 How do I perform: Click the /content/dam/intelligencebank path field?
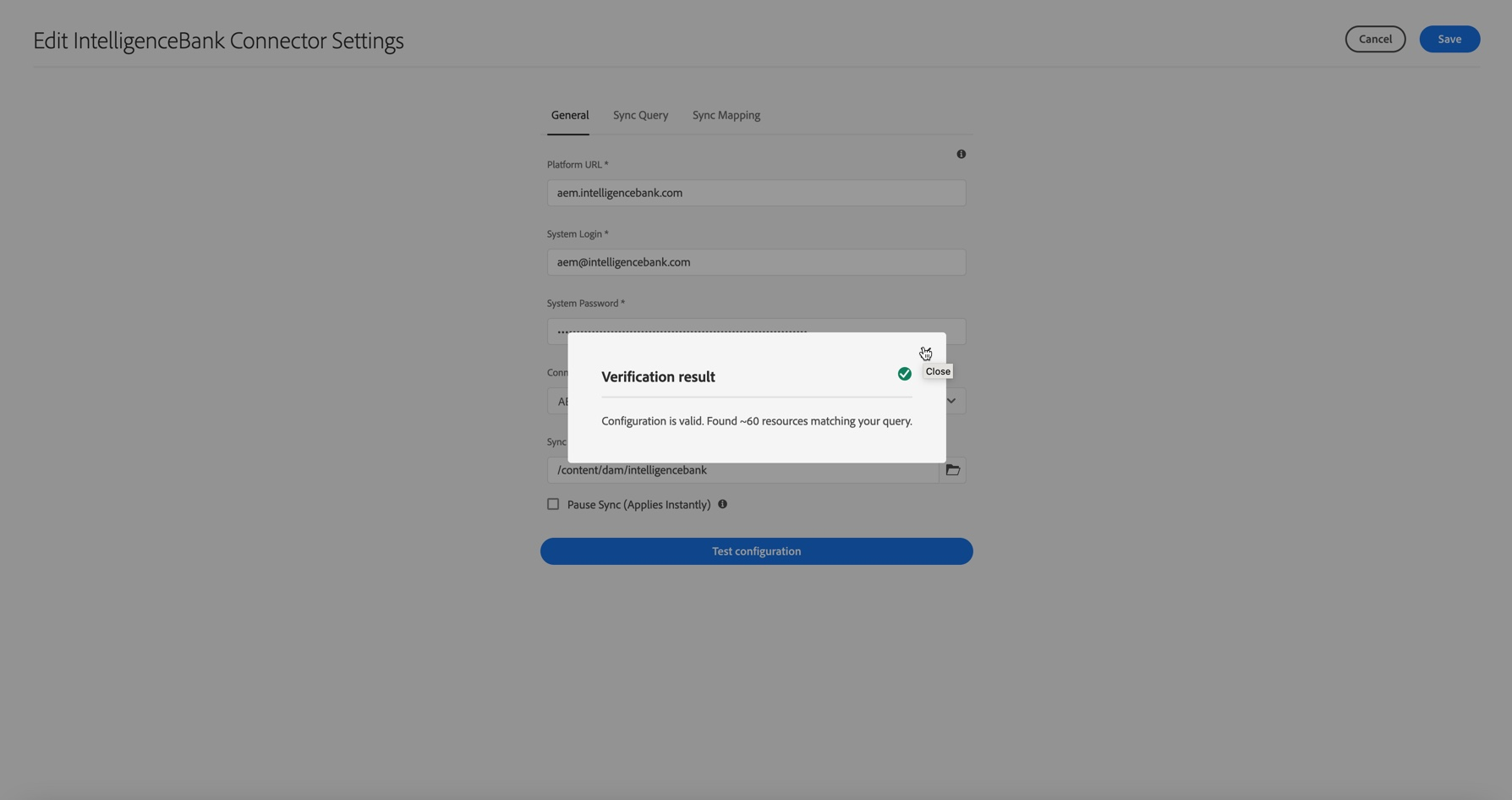click(742, 472)
